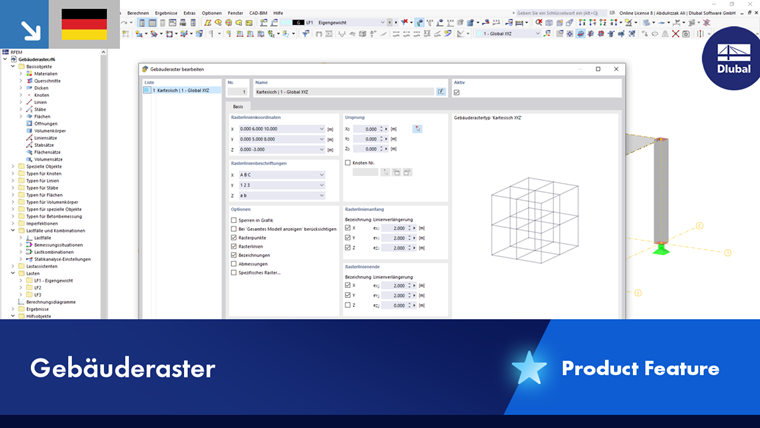
Task: Click the coordinate system icon beside Global XYZ dropdown
Action: point(547,33)
